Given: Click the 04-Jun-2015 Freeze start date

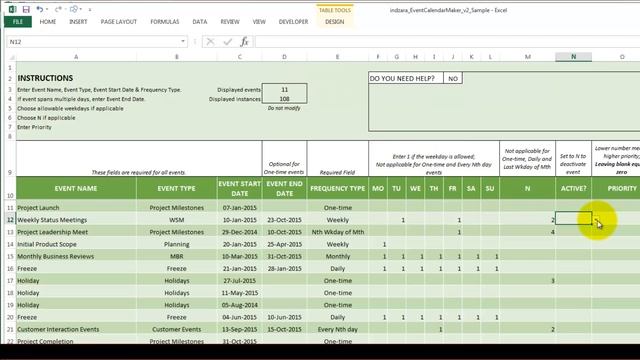Looking at the screenshot, I should [240, 317].
